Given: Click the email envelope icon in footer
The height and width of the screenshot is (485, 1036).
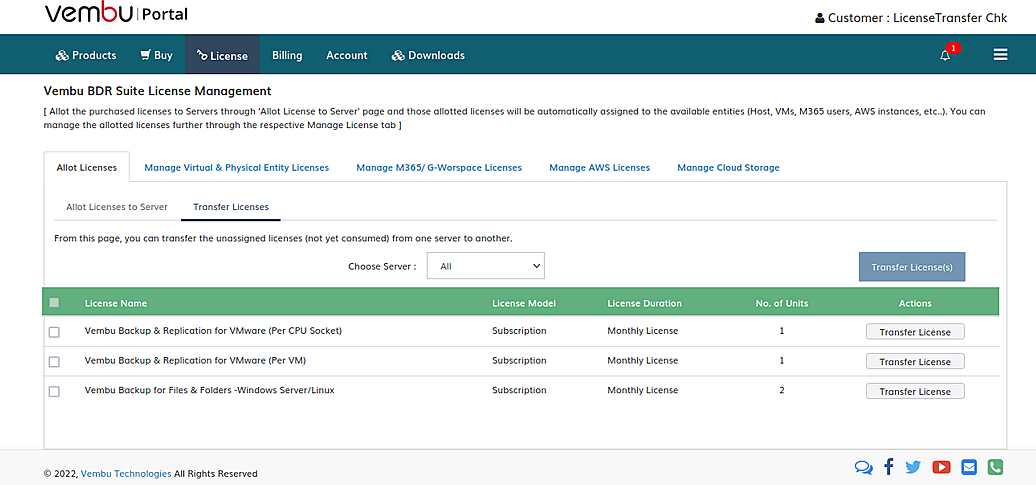Looking at the screenshot, I should tap(969, 467).
